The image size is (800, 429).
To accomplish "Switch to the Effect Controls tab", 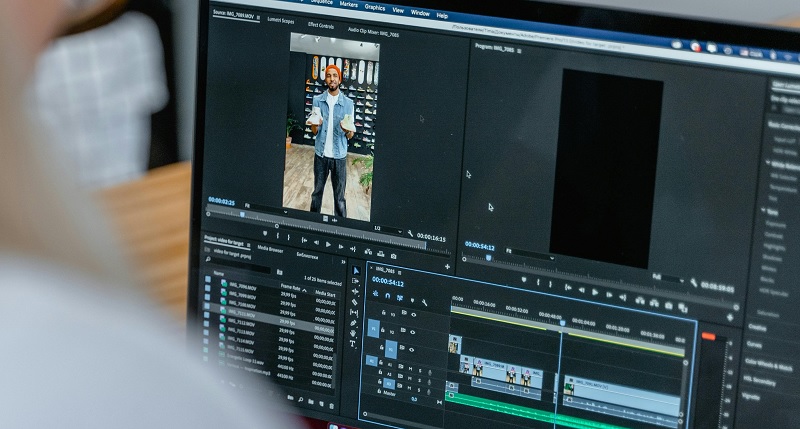I will click(x=320, y=26).
